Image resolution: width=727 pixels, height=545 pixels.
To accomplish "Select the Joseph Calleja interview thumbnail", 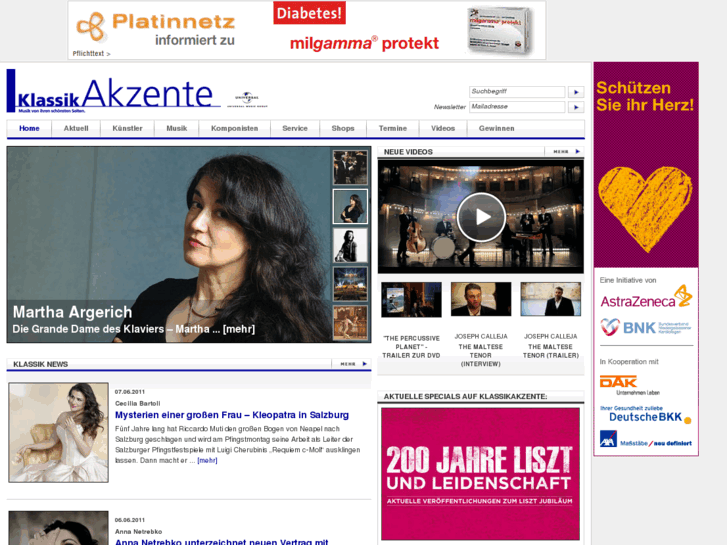I will point(481,300).
